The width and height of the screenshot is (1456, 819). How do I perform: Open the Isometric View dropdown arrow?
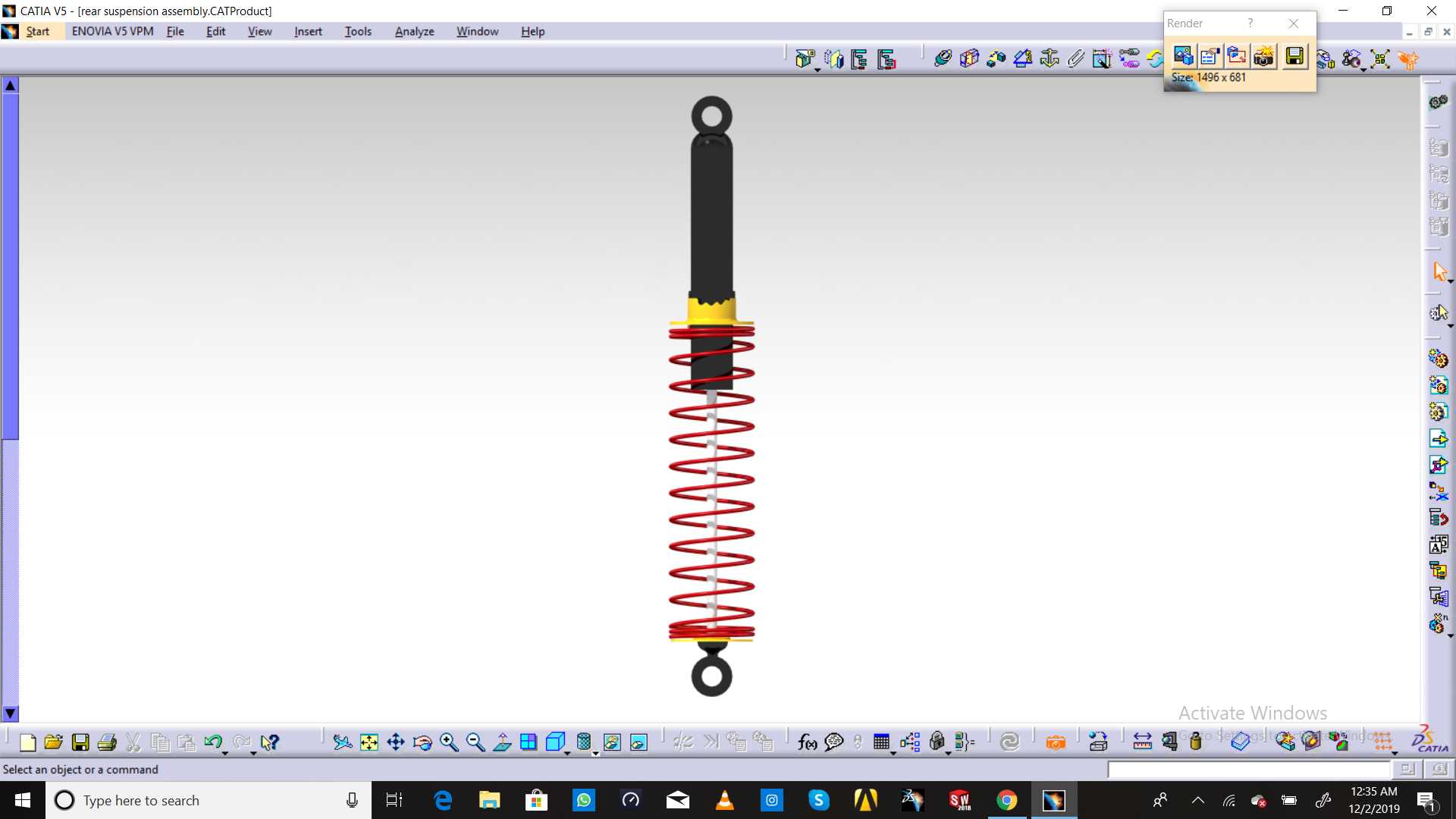coord(568,753)
